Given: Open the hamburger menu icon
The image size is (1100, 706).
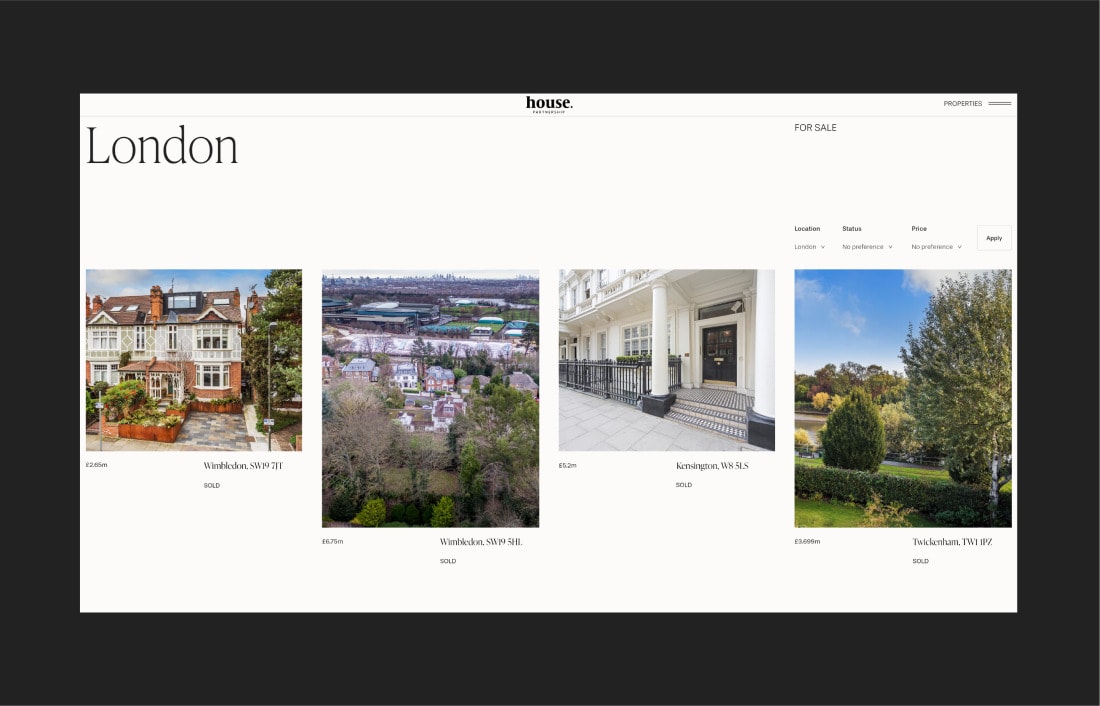Looking at the screenshot, I should coord(999,103).
